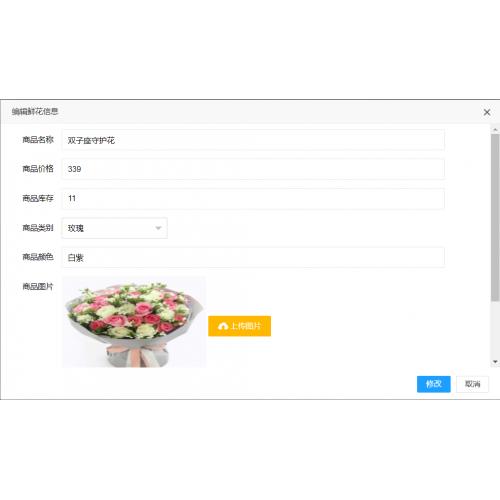Focus the product stock field showing 11
The height and width of the screenshot is (500, 500).
pos(253,199)
